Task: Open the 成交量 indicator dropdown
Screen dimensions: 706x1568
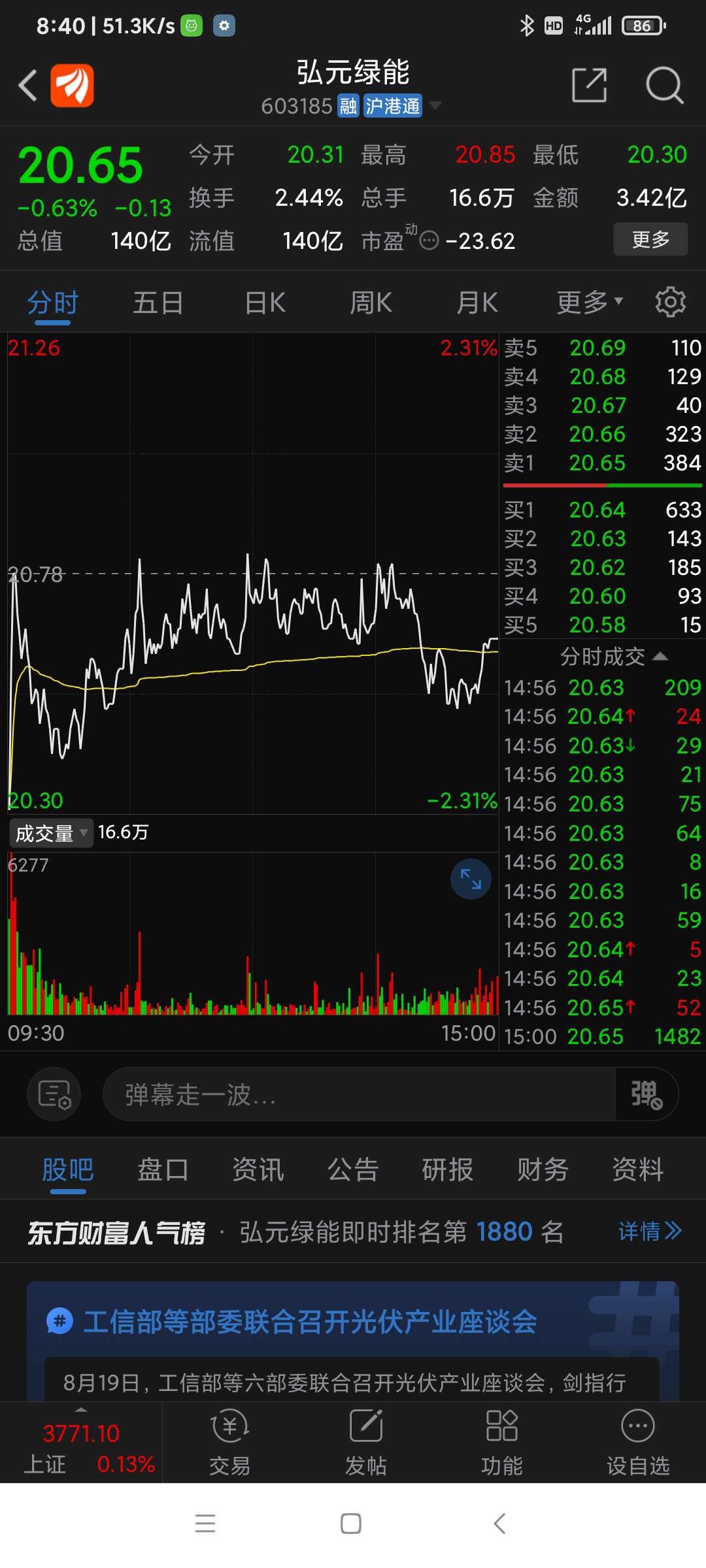Action: pyautogui.click(x=51, y=833)
